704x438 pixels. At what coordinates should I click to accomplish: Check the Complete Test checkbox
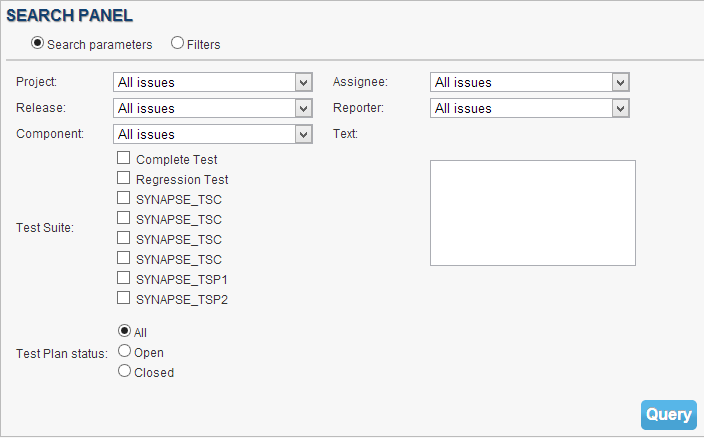pos(124,158)
